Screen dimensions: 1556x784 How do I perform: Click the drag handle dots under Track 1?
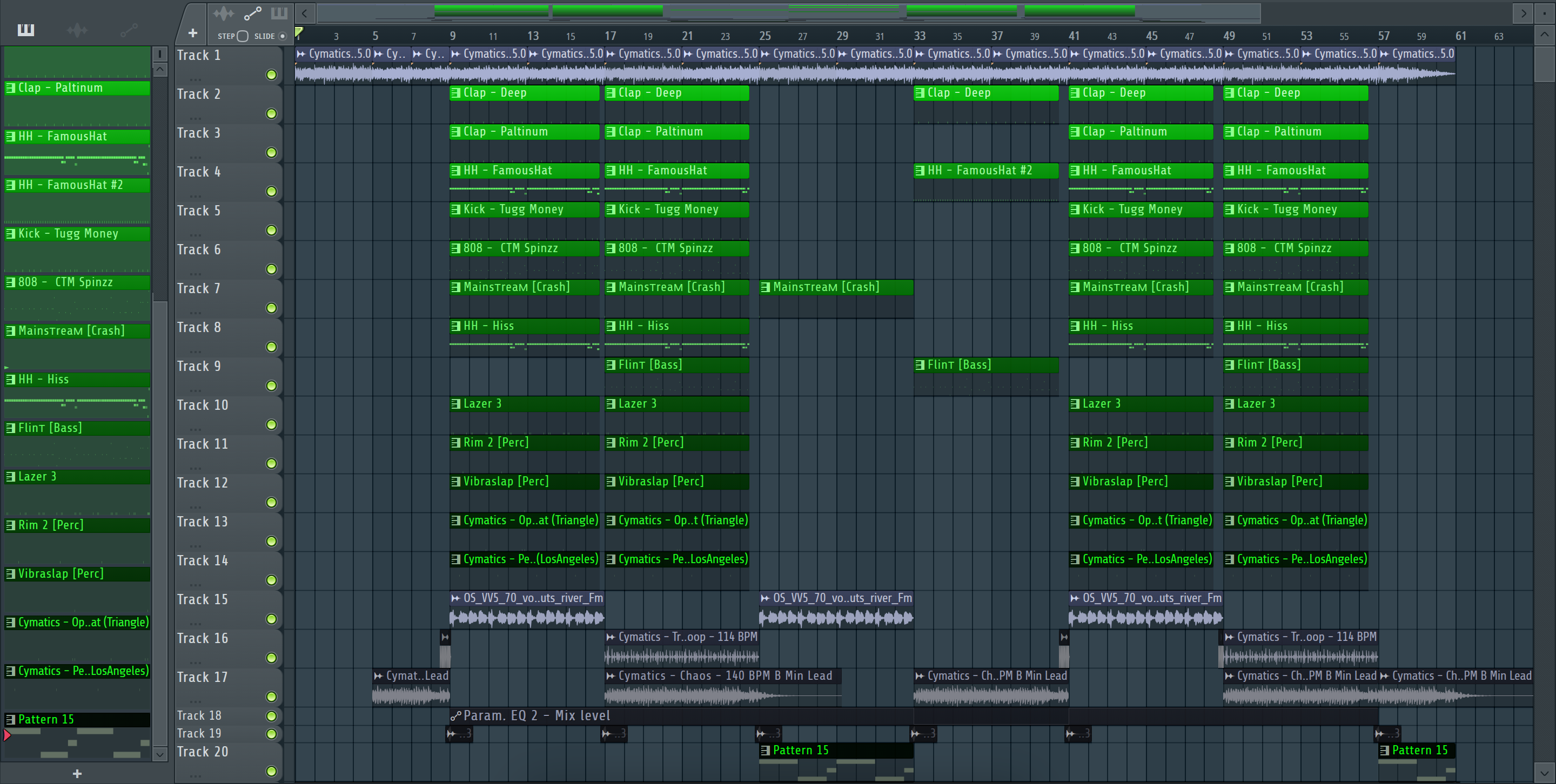click(x=194, y=79)
